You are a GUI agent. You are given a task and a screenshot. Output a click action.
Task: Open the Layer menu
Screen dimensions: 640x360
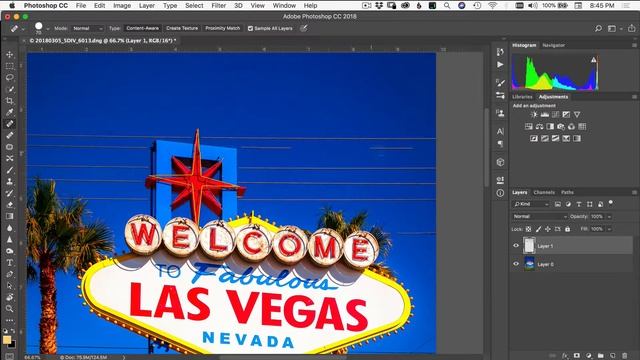(x=147, y=6)
